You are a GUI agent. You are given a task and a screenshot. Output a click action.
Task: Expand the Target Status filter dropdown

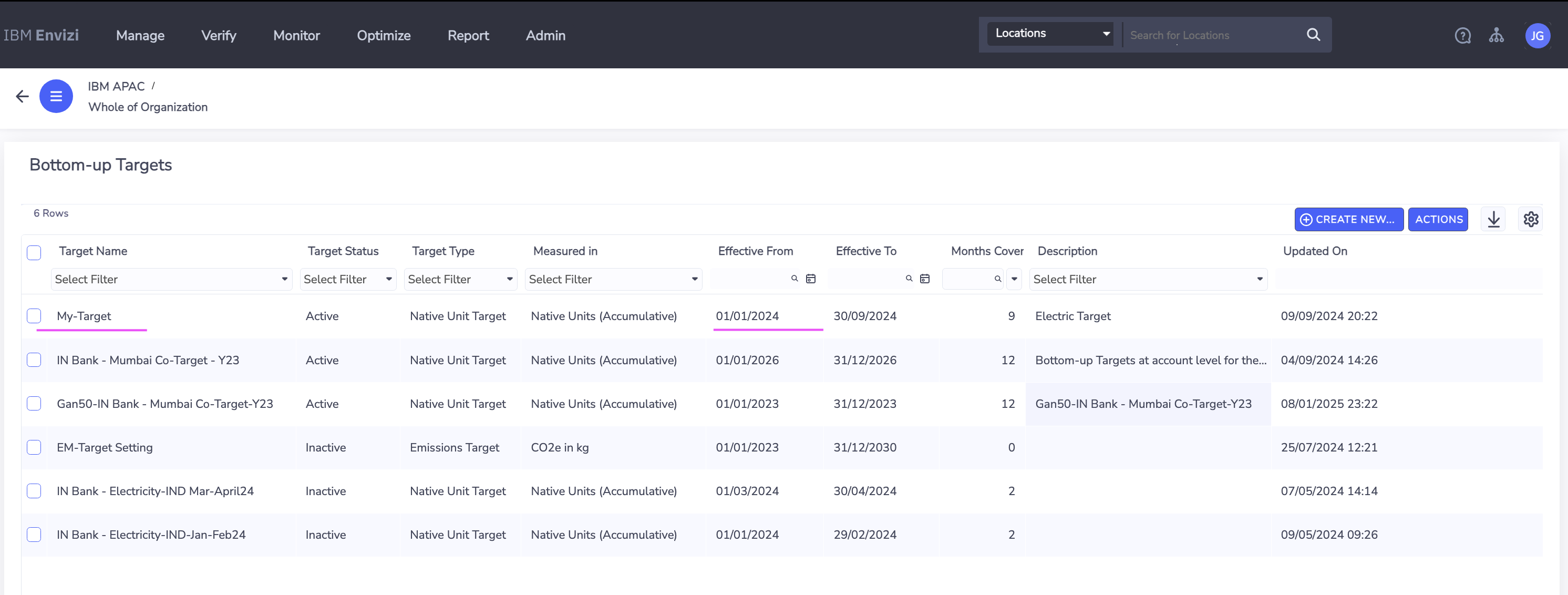[x=347, y=280]
